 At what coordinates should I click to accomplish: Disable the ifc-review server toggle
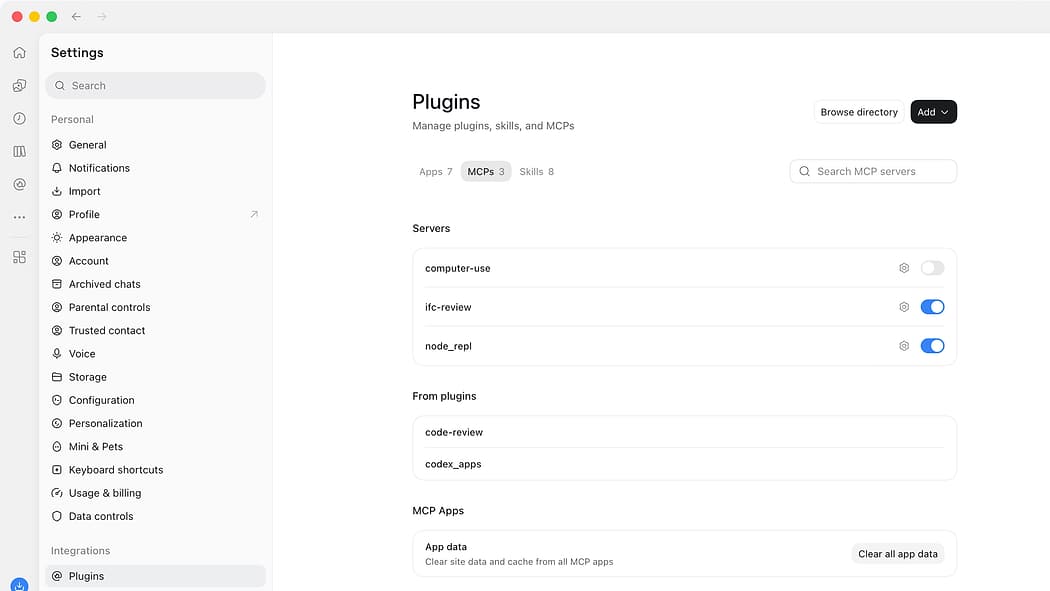[932, 307]
